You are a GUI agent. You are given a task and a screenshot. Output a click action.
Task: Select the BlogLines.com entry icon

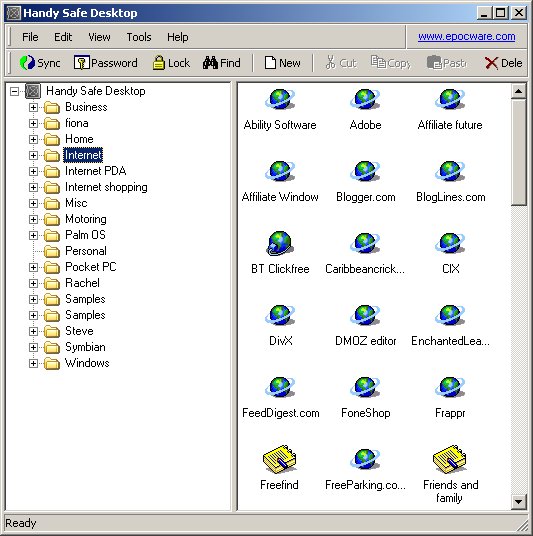pos(450,171)
